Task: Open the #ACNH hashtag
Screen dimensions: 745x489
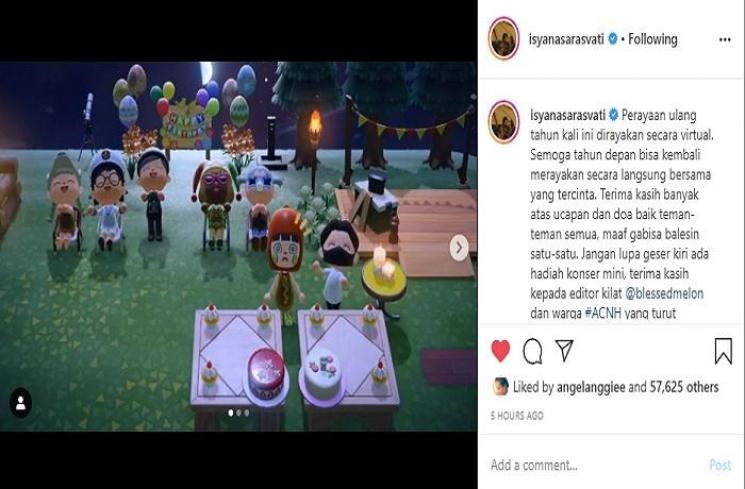Action: click(603, 313)
